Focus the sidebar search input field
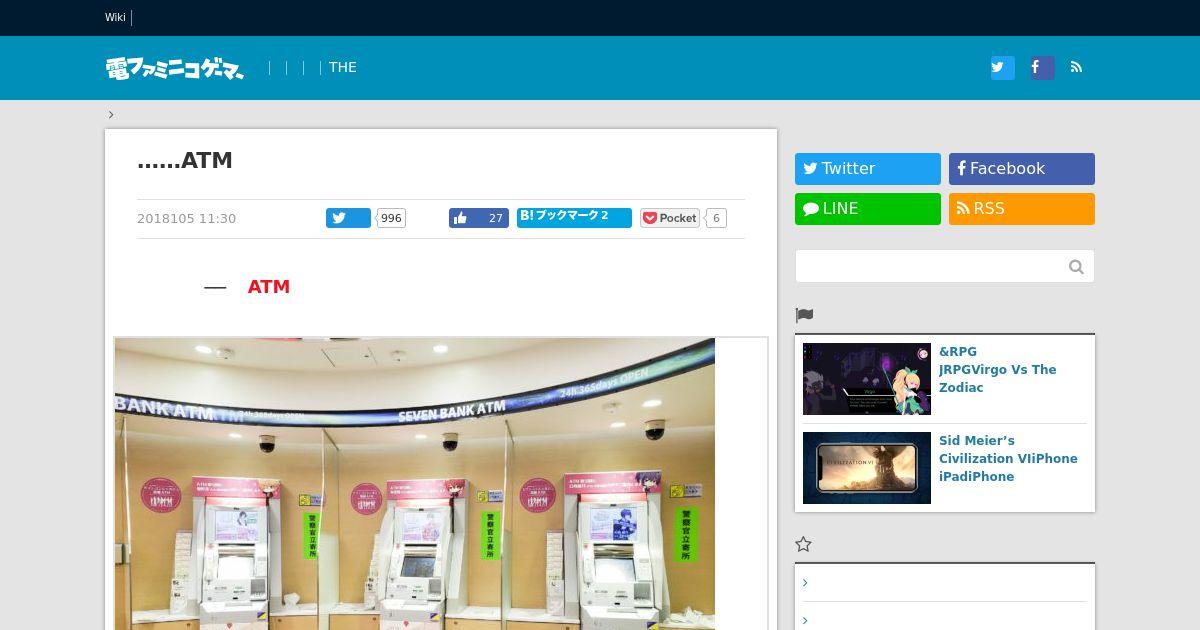Viewport: 1200px width, 630px height. click(930, 266)
